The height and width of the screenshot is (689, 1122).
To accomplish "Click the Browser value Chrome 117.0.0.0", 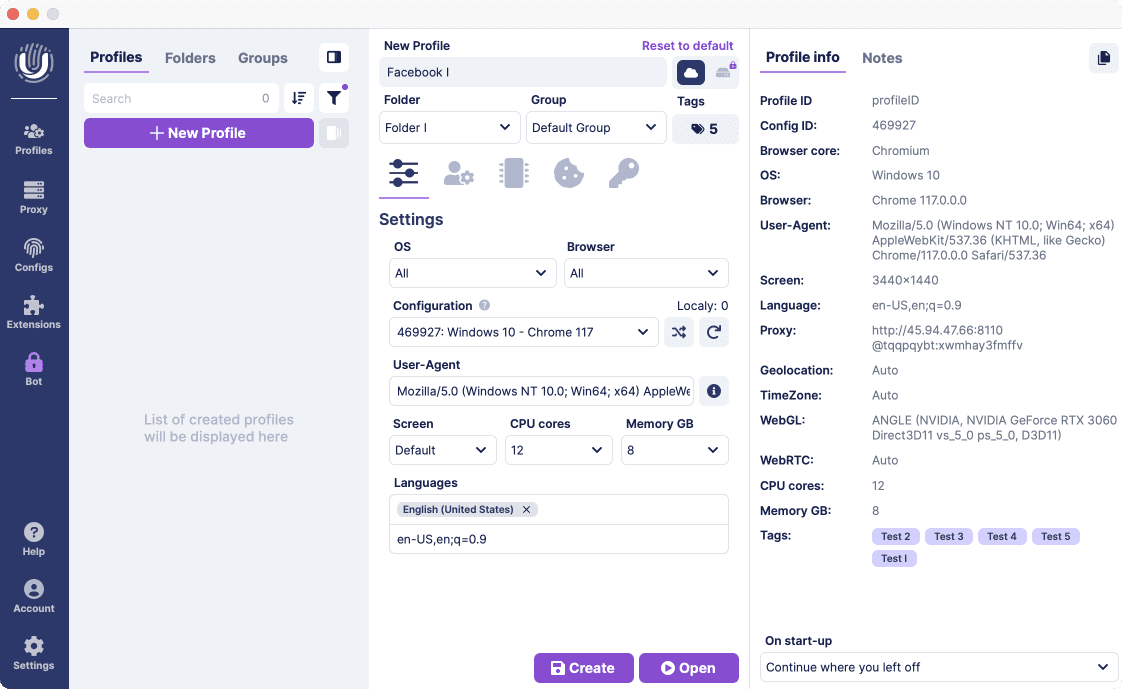I will [x=919, y=200].
